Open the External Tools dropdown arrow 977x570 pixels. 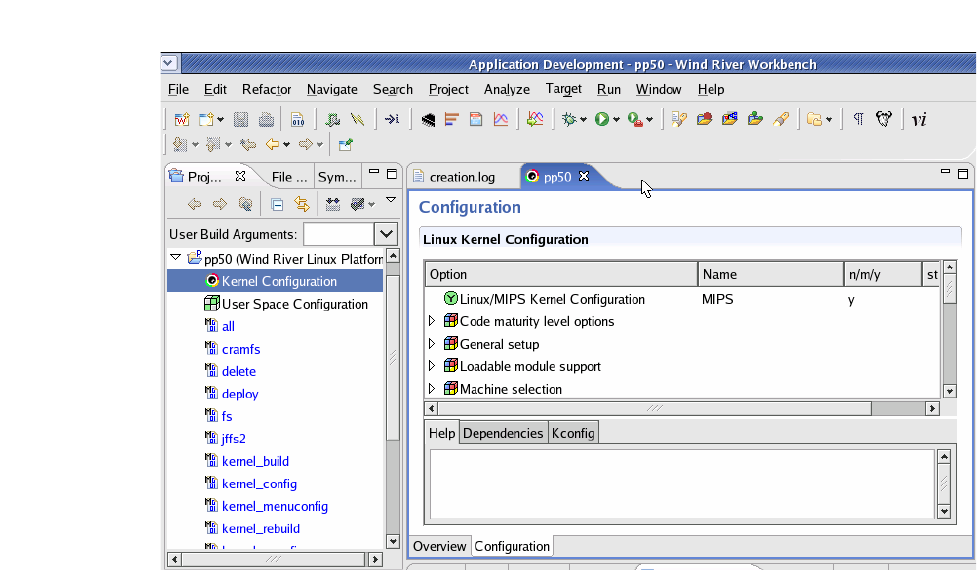point(649,120)
